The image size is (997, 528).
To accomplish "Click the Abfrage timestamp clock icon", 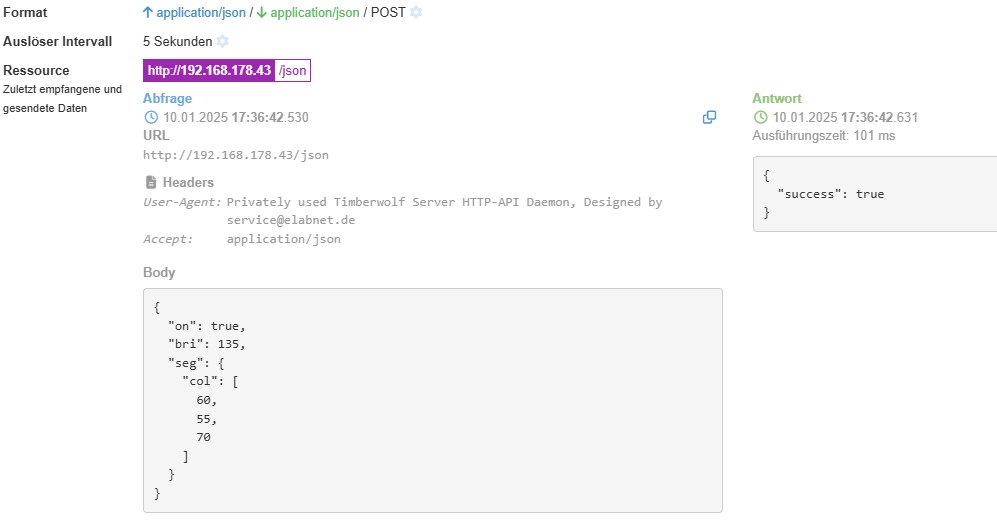I will tap(151, 117).
